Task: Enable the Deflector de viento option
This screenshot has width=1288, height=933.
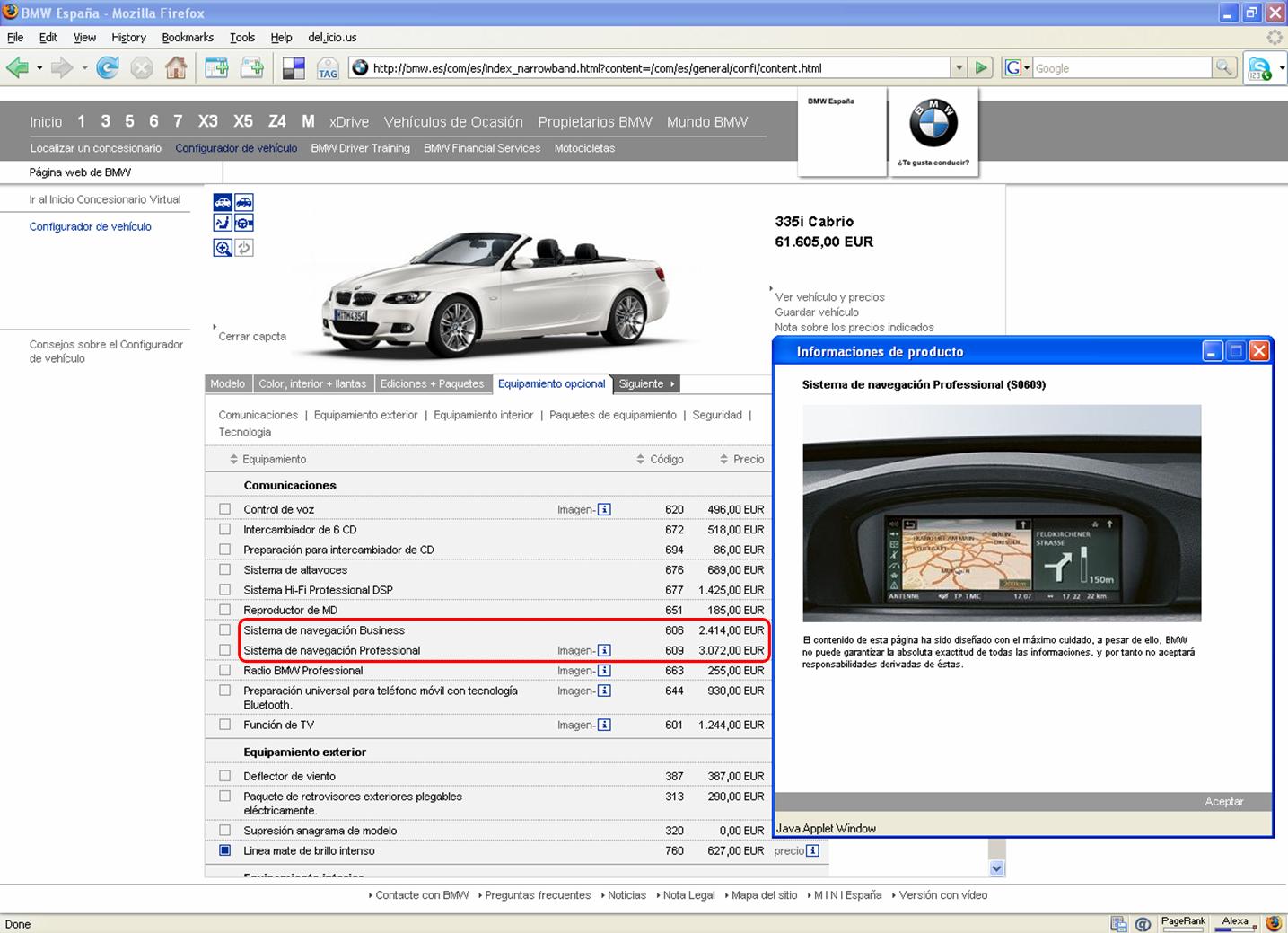Action: [225, 776]
